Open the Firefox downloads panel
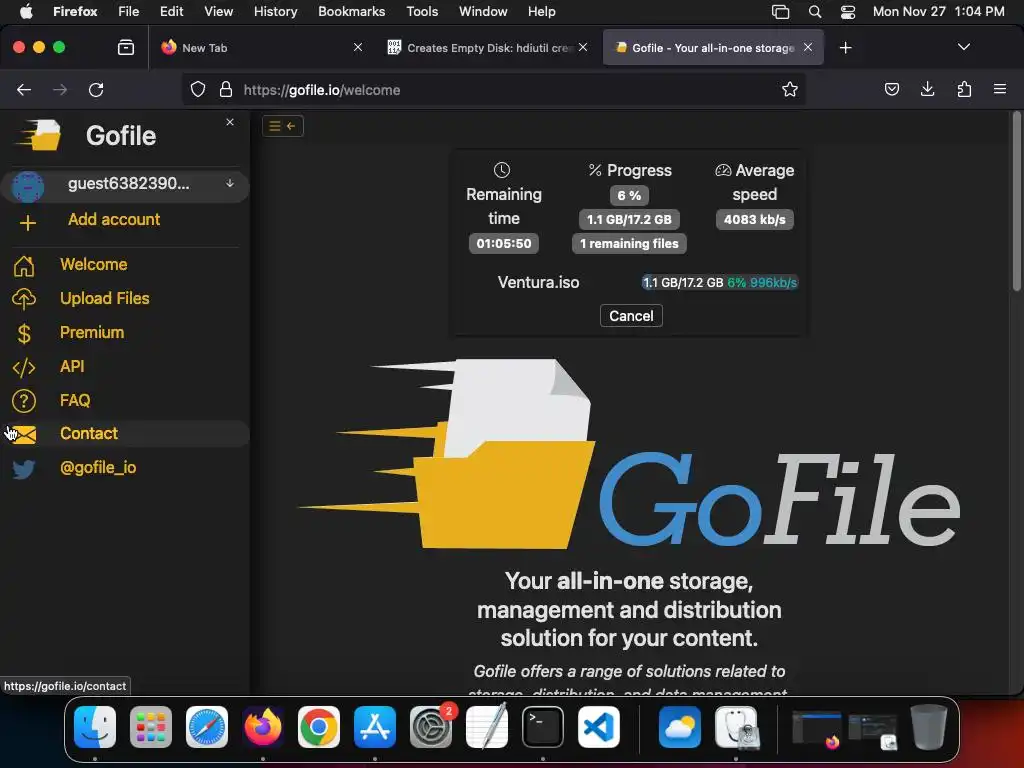 pos(927,89)
